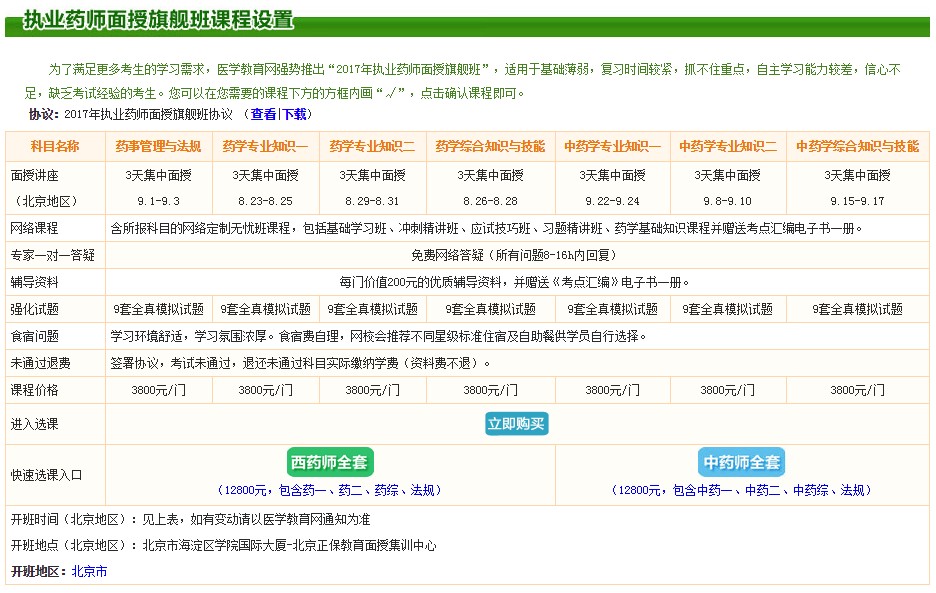936x593 pixels.
Task: Select the 药事管理与法规 subject header
Action: (x=160, y=144)
